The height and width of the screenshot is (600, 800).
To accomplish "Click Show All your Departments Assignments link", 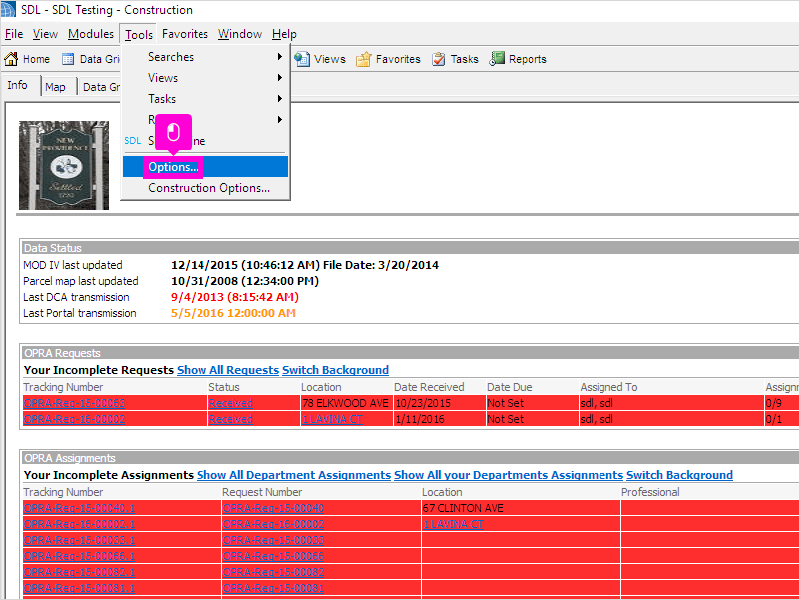I will click(x=508, y=475).
